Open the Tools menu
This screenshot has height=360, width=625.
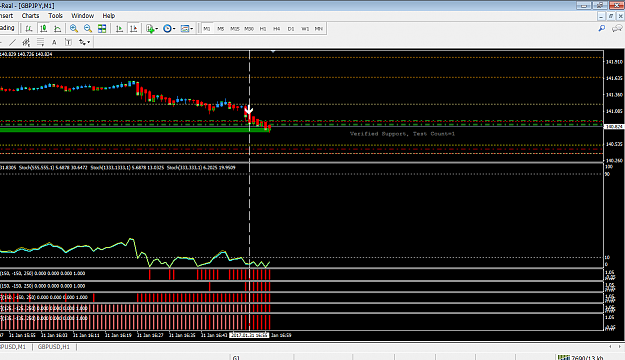click(55, 16)
